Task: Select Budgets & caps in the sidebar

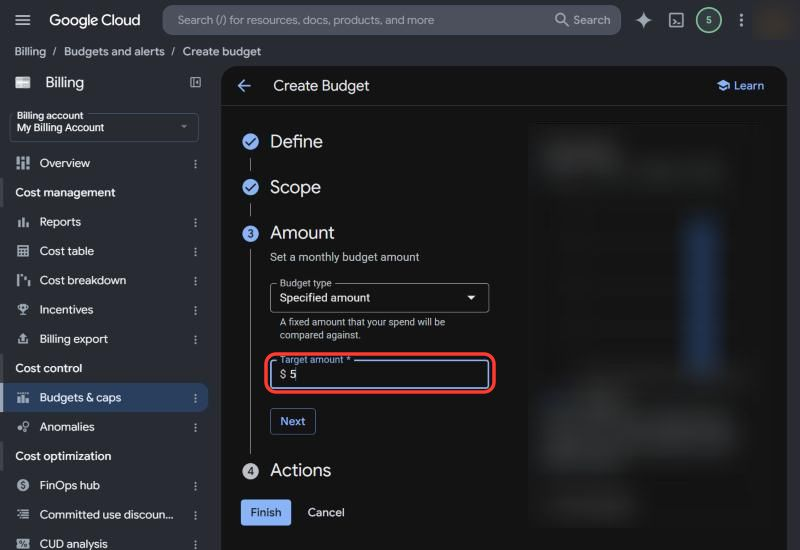Action: [x=104, y=397]
